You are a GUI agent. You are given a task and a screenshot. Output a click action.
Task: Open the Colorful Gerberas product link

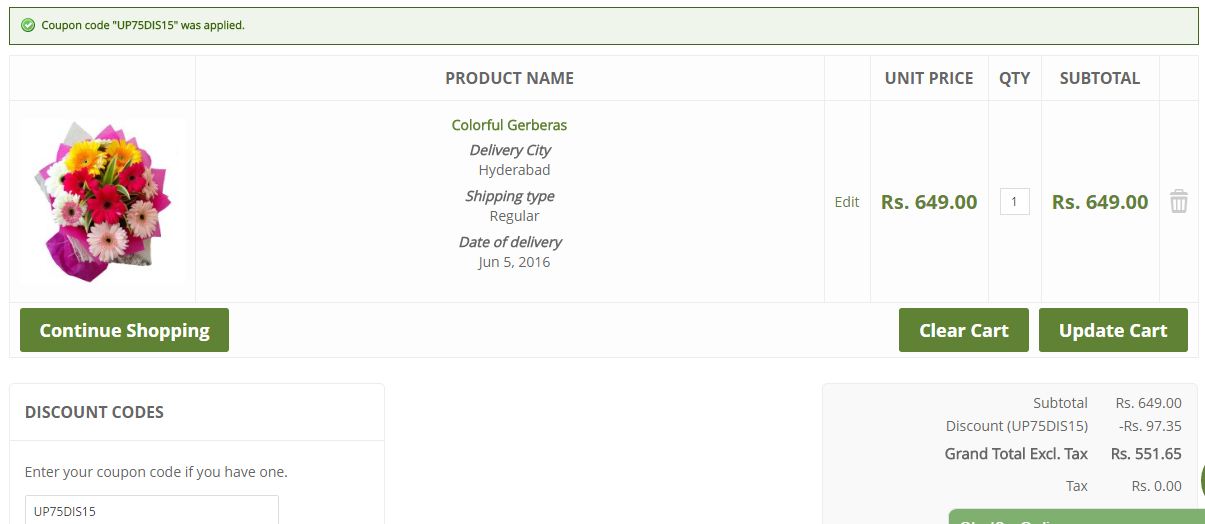pyautogui.click(x=509, y=125)
